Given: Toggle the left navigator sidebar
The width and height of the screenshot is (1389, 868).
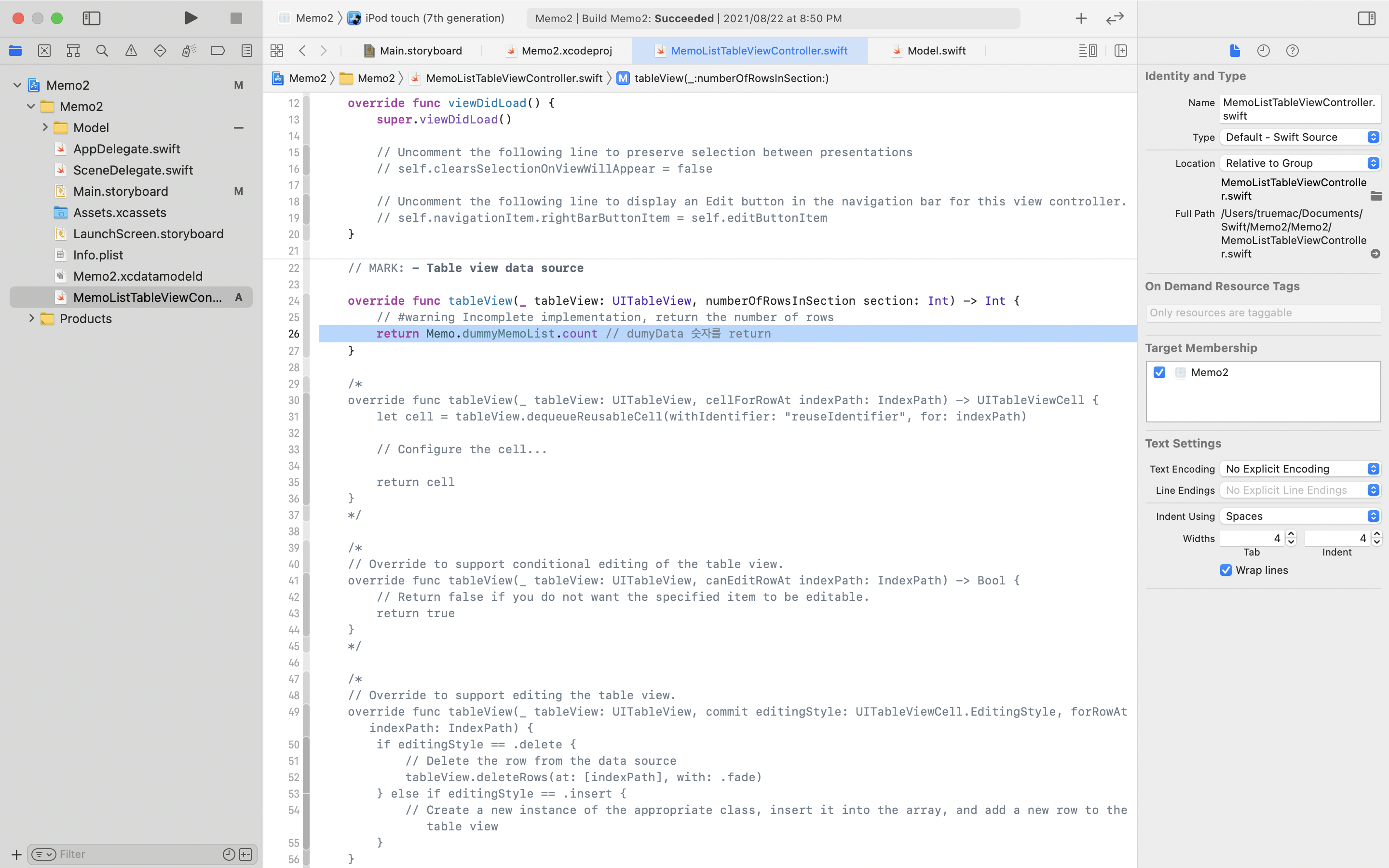Looking at the screenshot, I should click(91, 18).
